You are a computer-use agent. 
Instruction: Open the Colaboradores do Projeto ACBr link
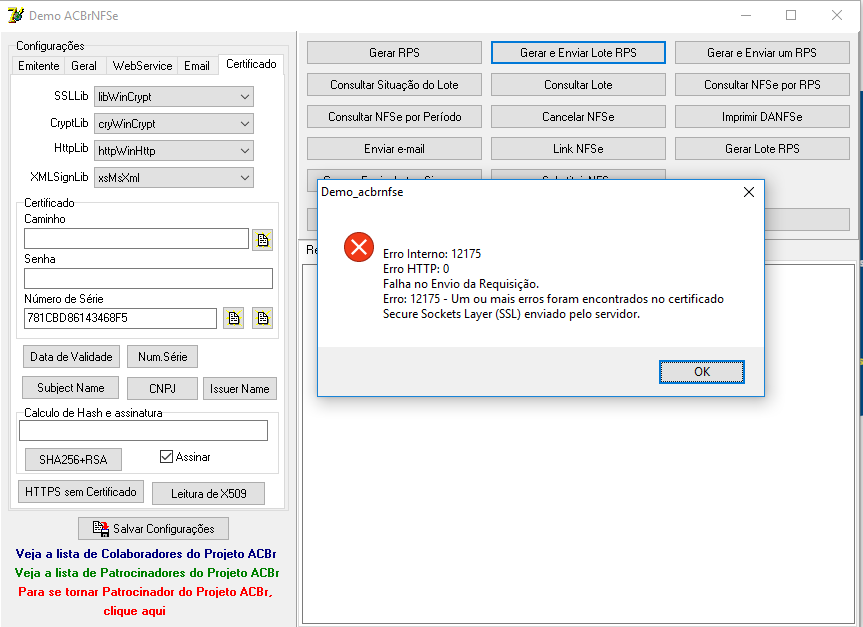(146, 554)
